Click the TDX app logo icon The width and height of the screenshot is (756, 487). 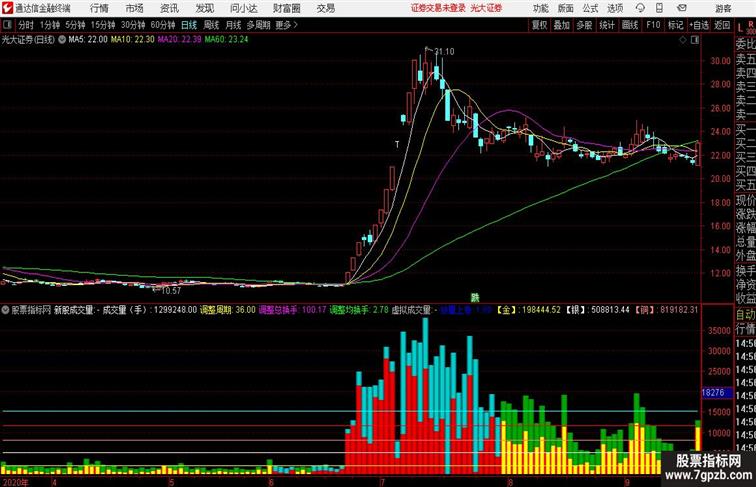[7, 8]
